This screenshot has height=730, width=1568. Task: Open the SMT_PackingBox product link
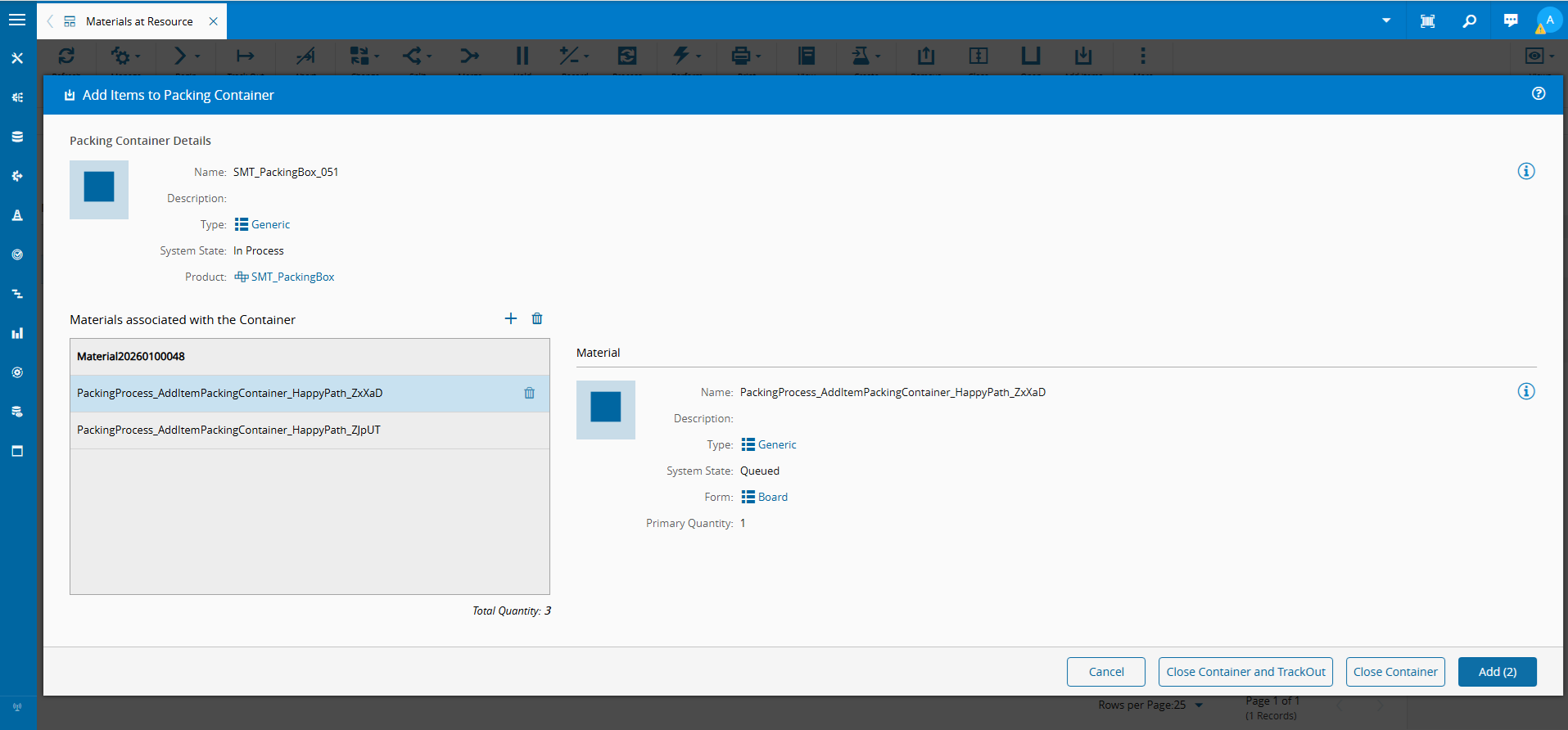tap(292, 277)
